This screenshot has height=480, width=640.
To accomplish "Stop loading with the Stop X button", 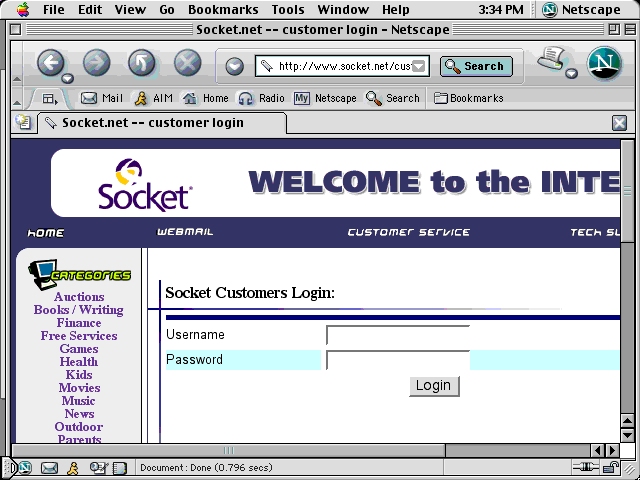I will pos(187,63).
